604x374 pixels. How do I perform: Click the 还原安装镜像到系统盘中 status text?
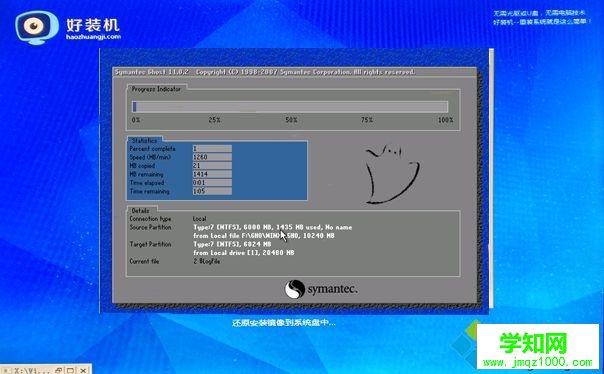284,322
